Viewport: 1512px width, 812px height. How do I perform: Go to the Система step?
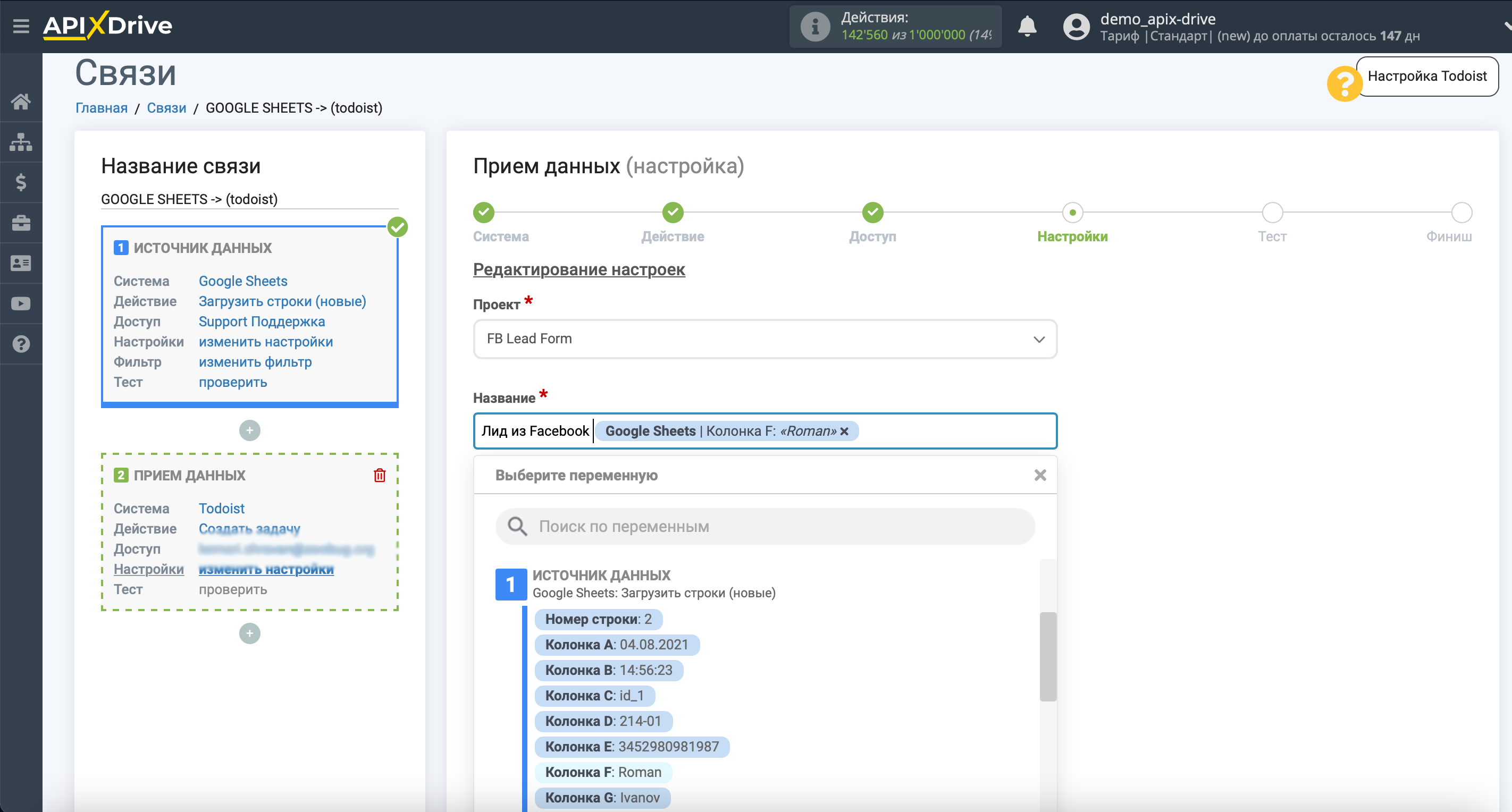(484, 213)
